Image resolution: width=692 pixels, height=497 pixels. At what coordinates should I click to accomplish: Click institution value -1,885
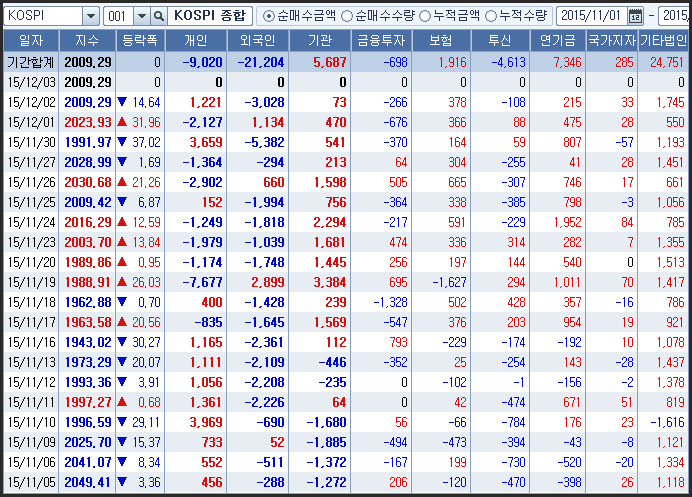pos(326,442)
